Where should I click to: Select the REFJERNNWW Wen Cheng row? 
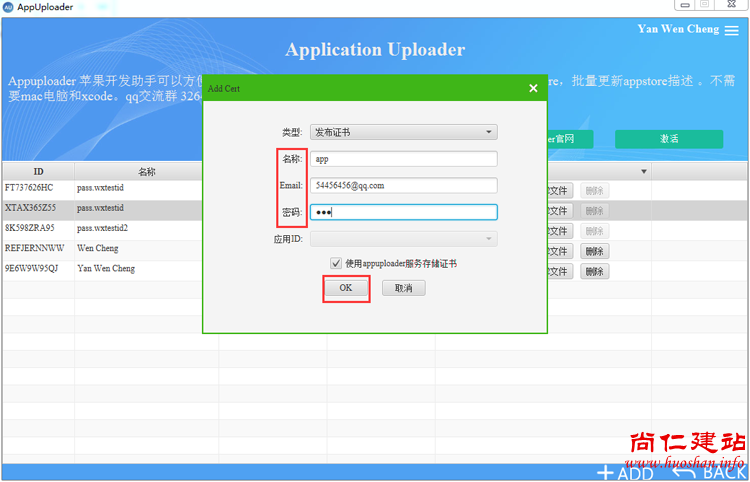click(38, 248)
